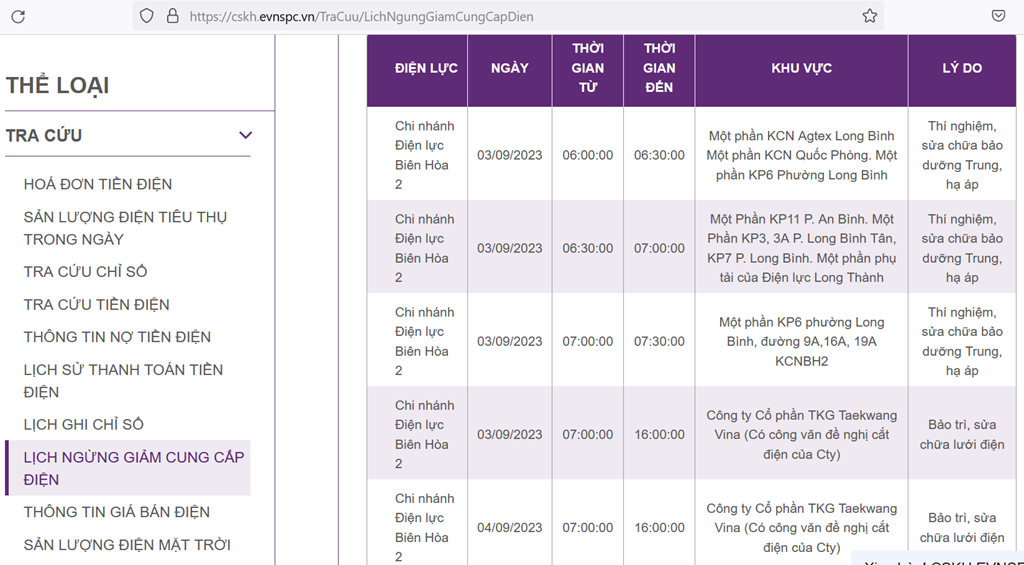Screen dimensions: 1024x565
Task: Click the KHU VỰC column header
Action: pyautogui.click(x=801, y=68)
